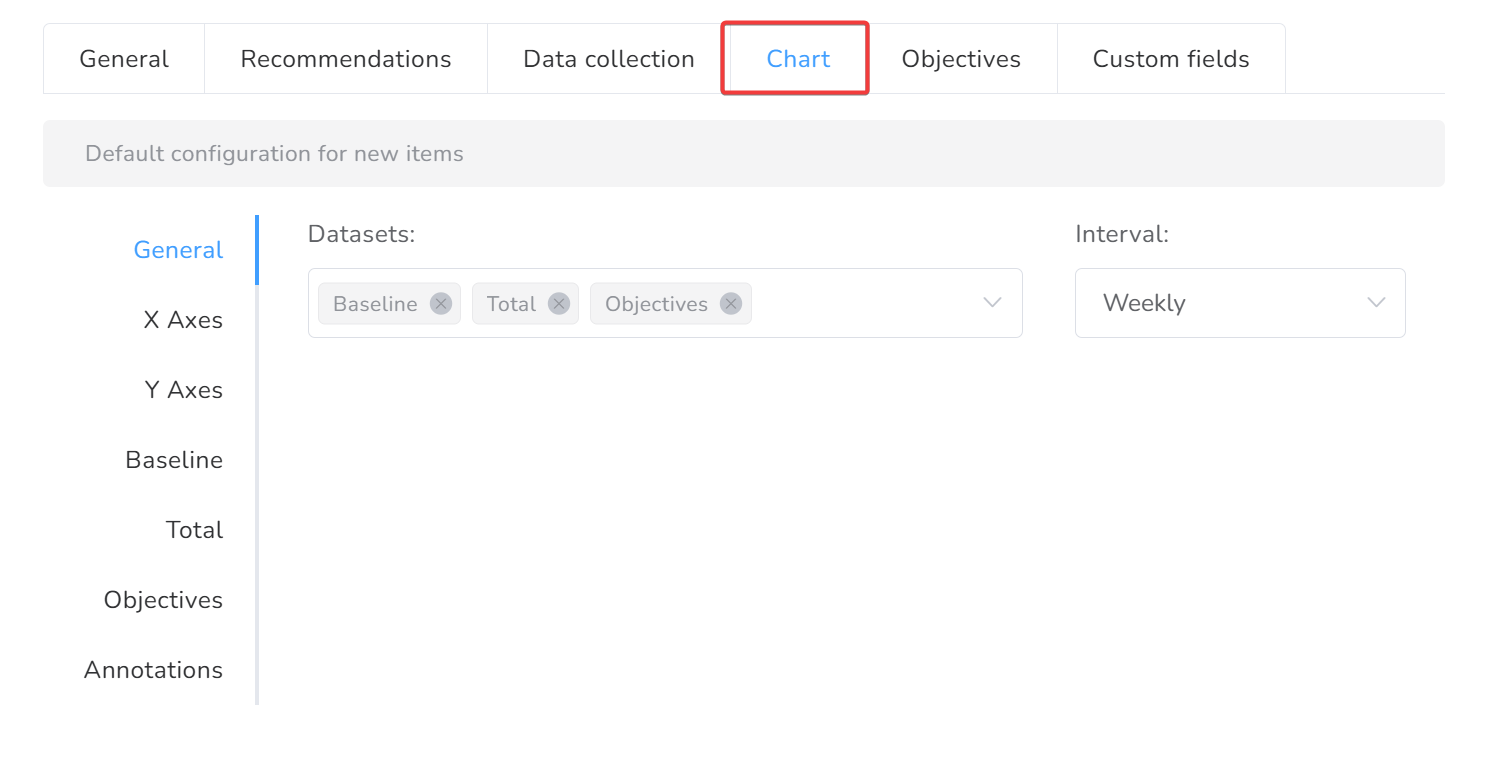The image size is (1495, 761).
Task: Remove the Objectives dataset tag
Action: coord(731,304)
